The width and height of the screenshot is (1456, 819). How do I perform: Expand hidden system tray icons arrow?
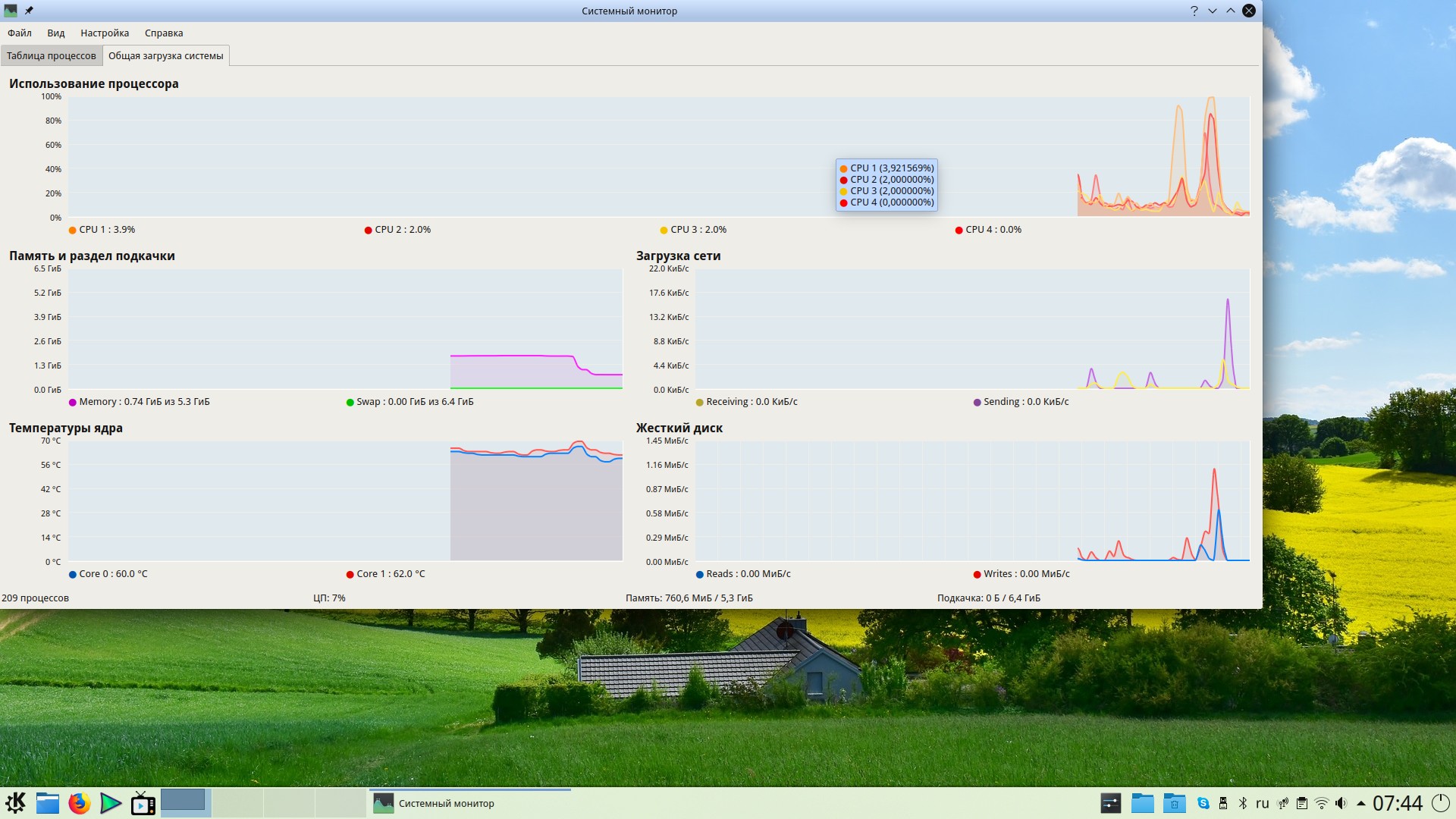click(1360, 803)
